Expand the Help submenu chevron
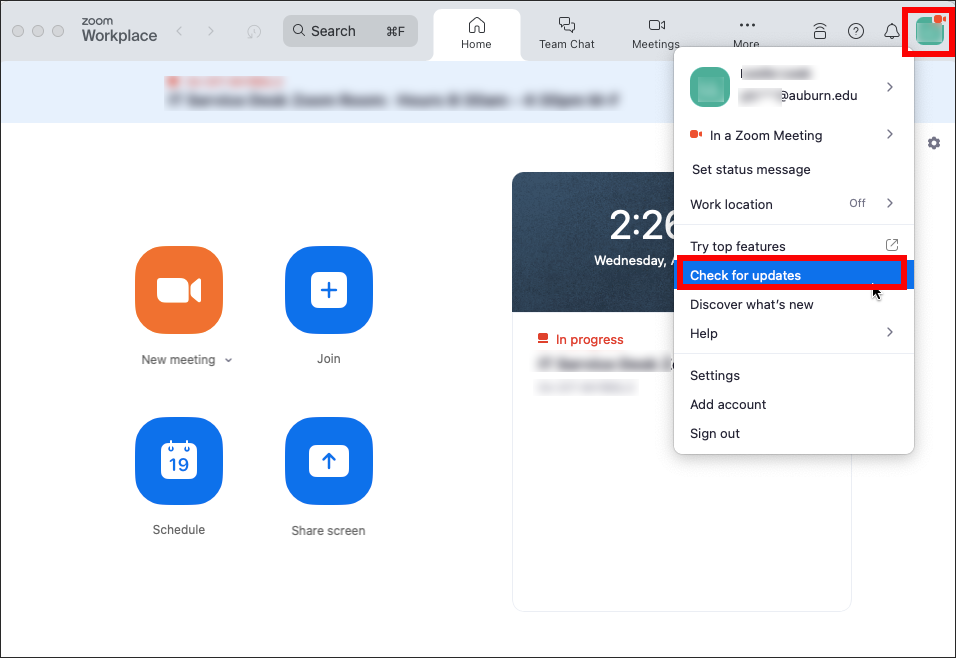The width and height of the screenshot is (956, 658). click(890, 332)
